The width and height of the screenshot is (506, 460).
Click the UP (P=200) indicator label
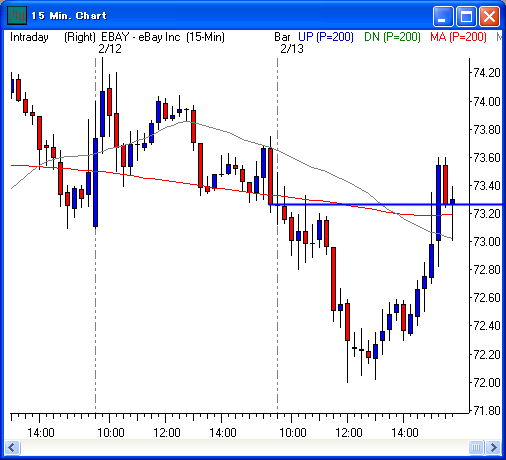click(x=326, y=37)
